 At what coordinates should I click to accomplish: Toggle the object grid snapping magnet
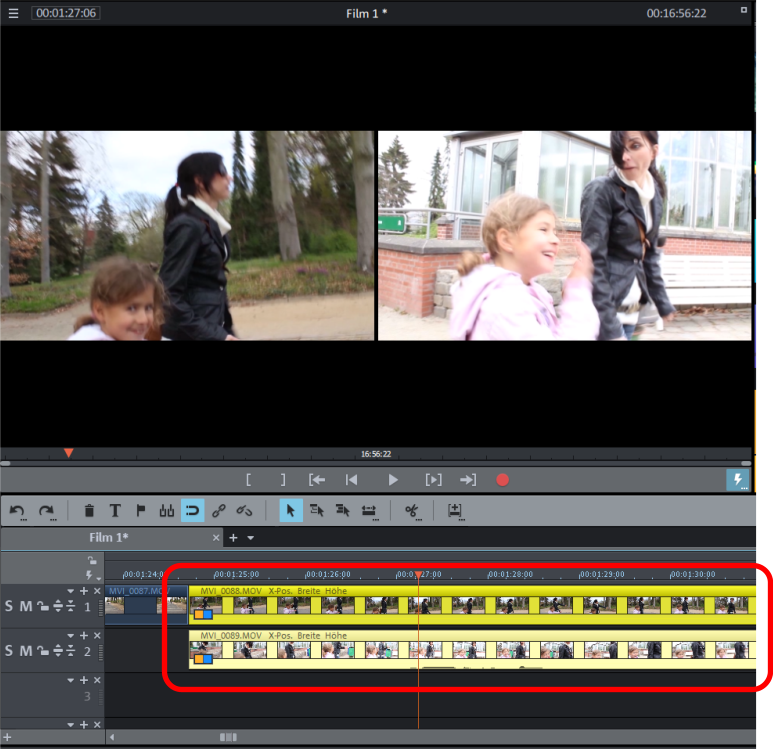[192, 510]
